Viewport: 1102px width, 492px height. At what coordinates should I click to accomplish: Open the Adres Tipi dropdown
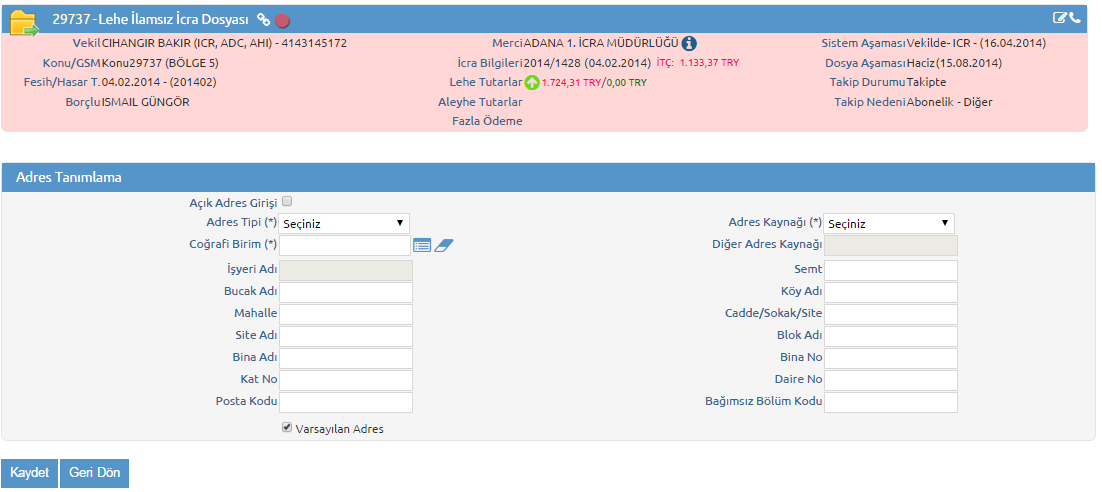[344, 224]
